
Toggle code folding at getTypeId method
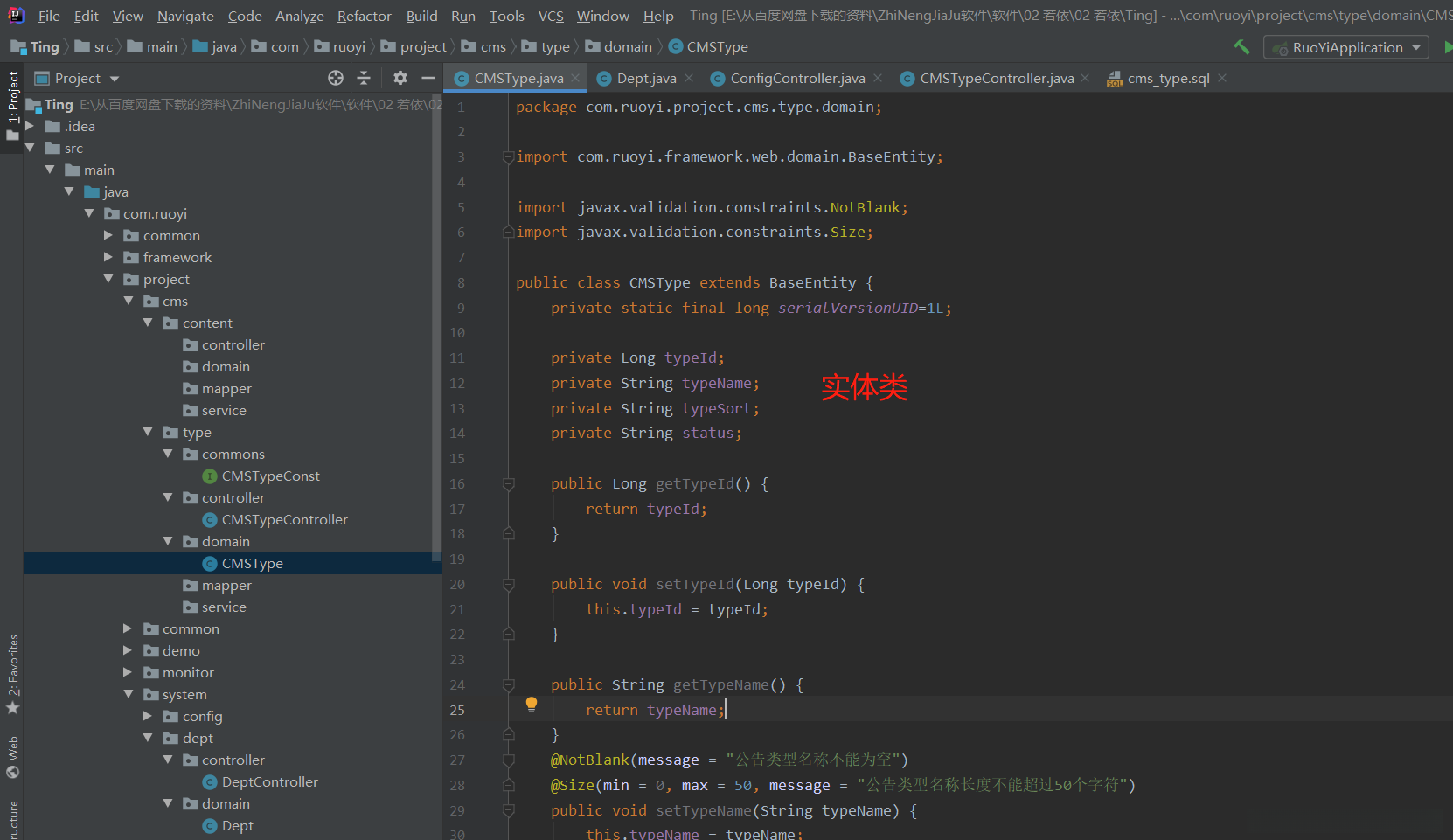[509, 484]
